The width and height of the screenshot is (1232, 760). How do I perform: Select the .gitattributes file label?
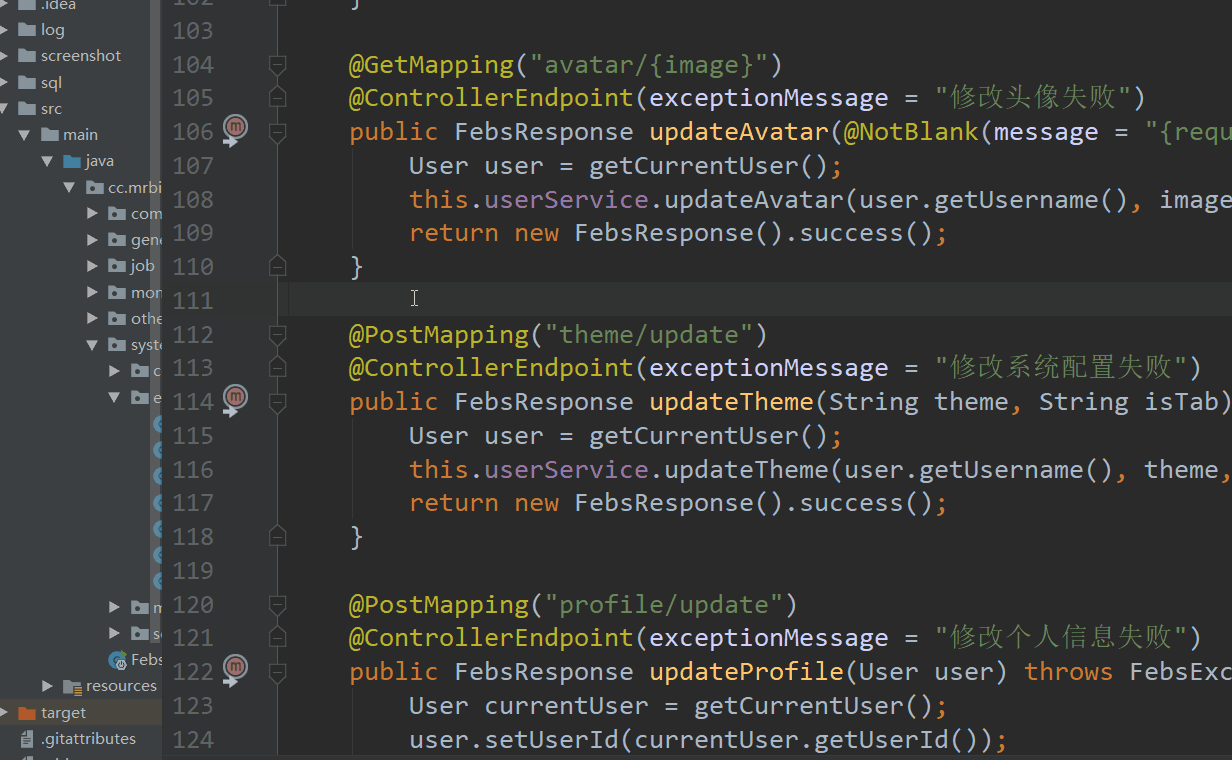pos(88,739)
